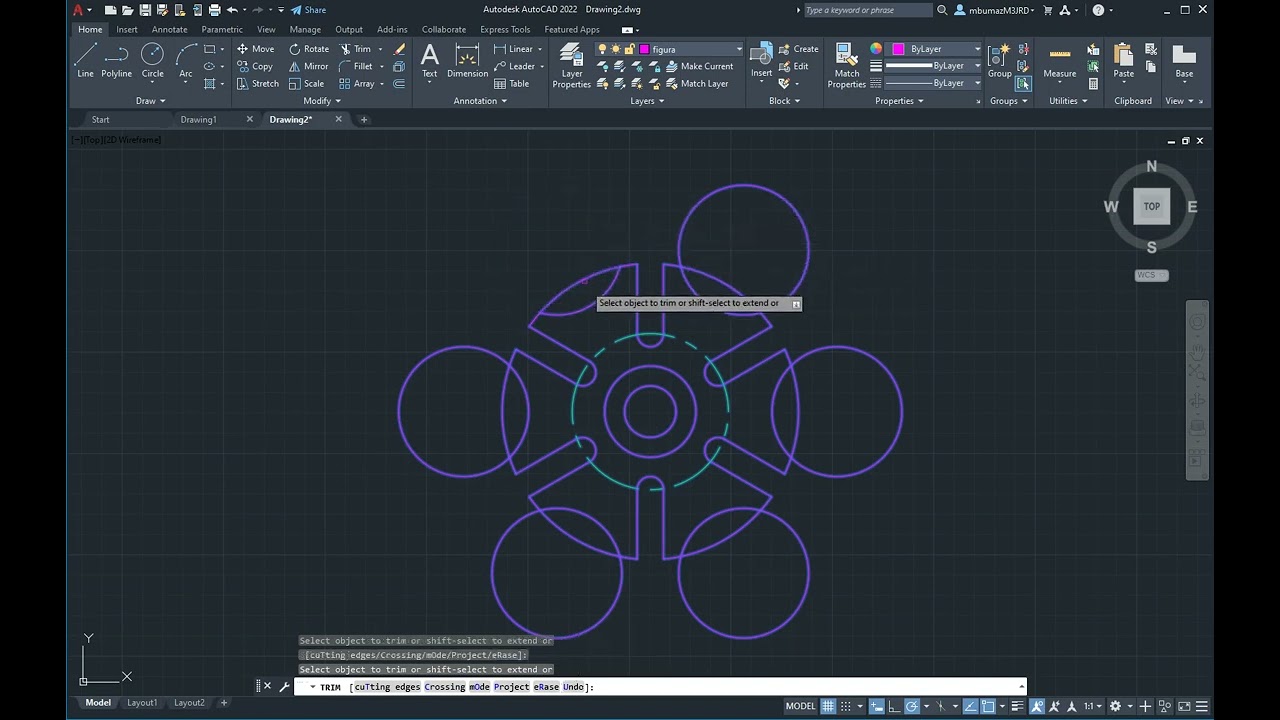Switch to the Drawing1 file tab
Image resolution: width=1280 pixels, height=720 pixels.
click(198, 120)
